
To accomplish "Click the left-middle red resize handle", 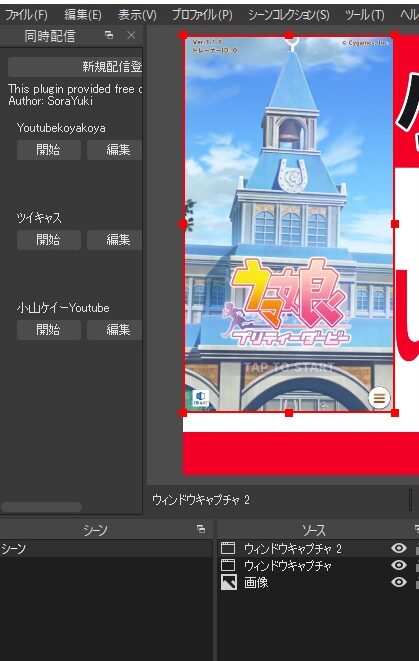I will point(183,224).
